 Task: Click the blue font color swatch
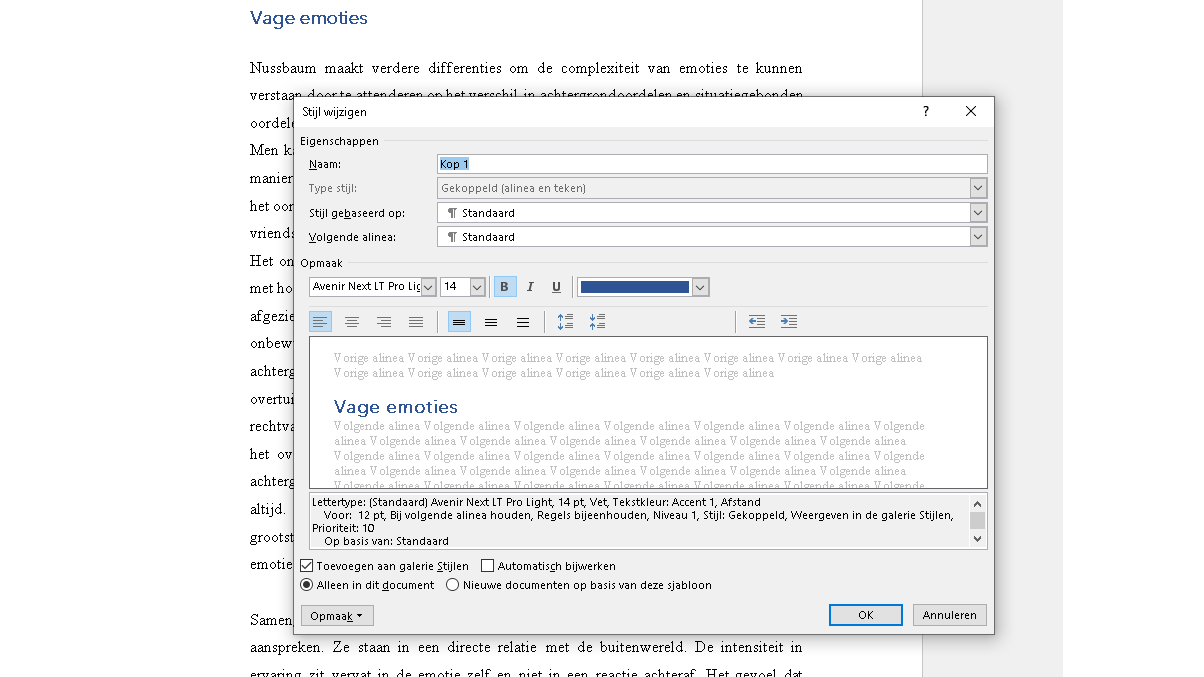(x=635, y=287)
